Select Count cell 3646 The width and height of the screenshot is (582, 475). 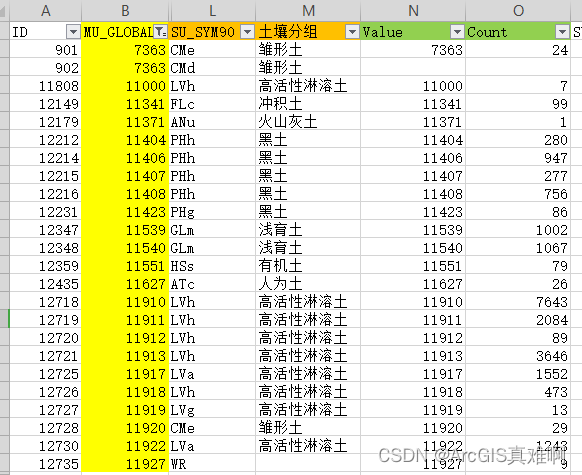[518, 356]
